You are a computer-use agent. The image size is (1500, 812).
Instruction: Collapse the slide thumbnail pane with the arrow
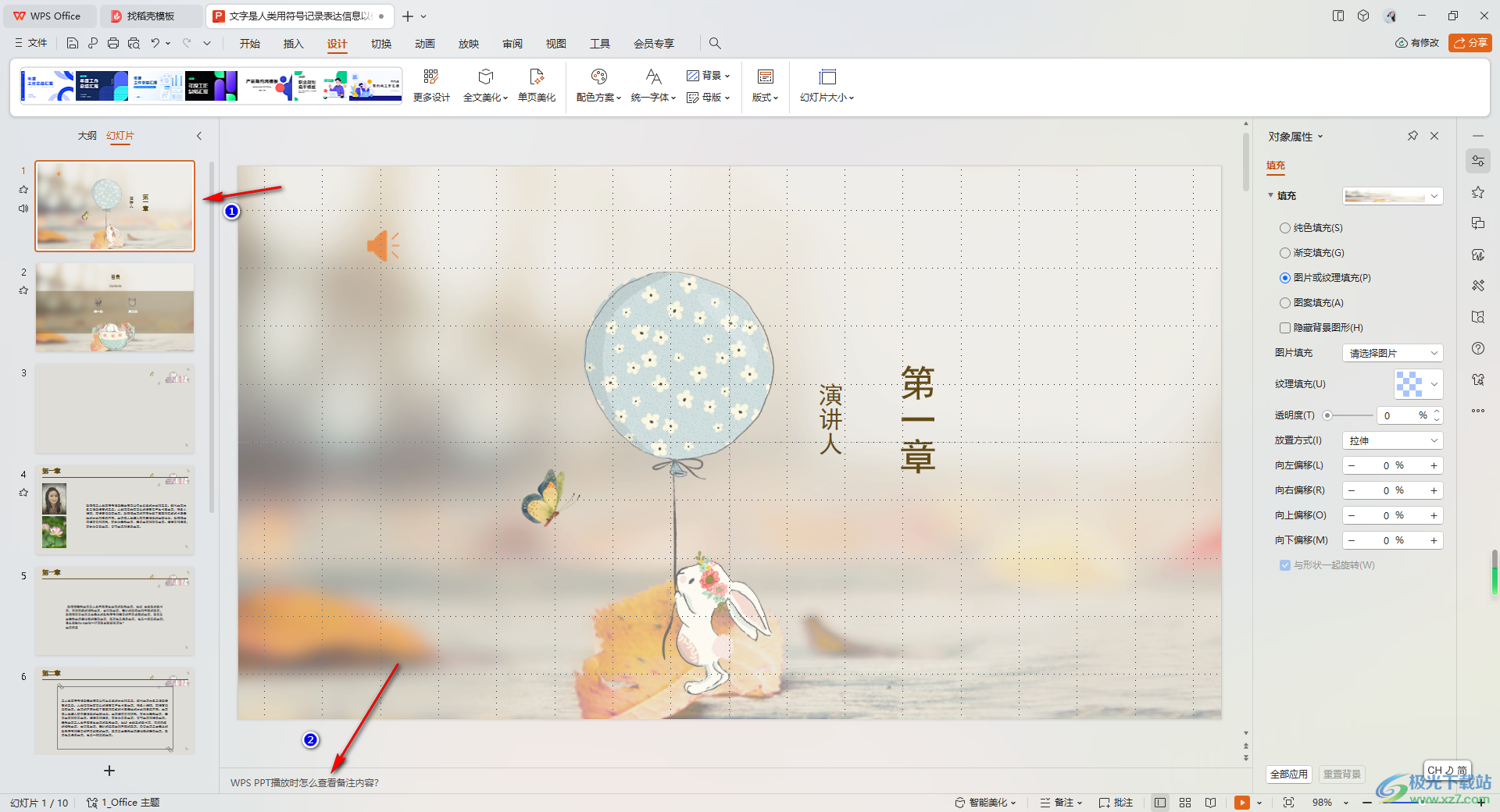[199, 136]
